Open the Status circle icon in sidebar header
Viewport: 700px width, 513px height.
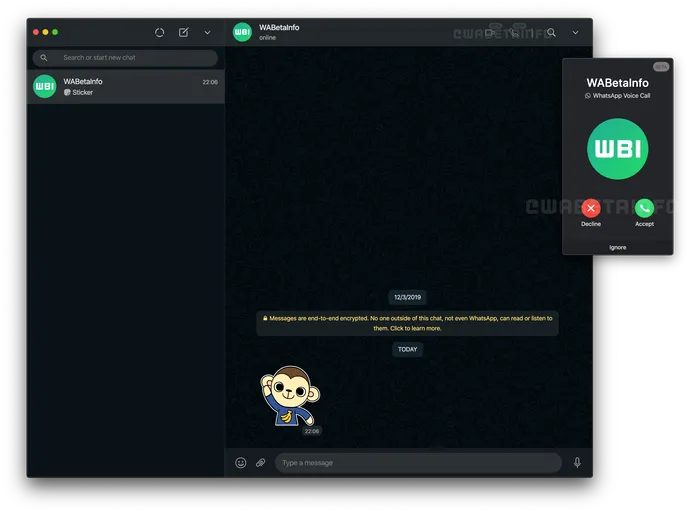tap(160, 32)
